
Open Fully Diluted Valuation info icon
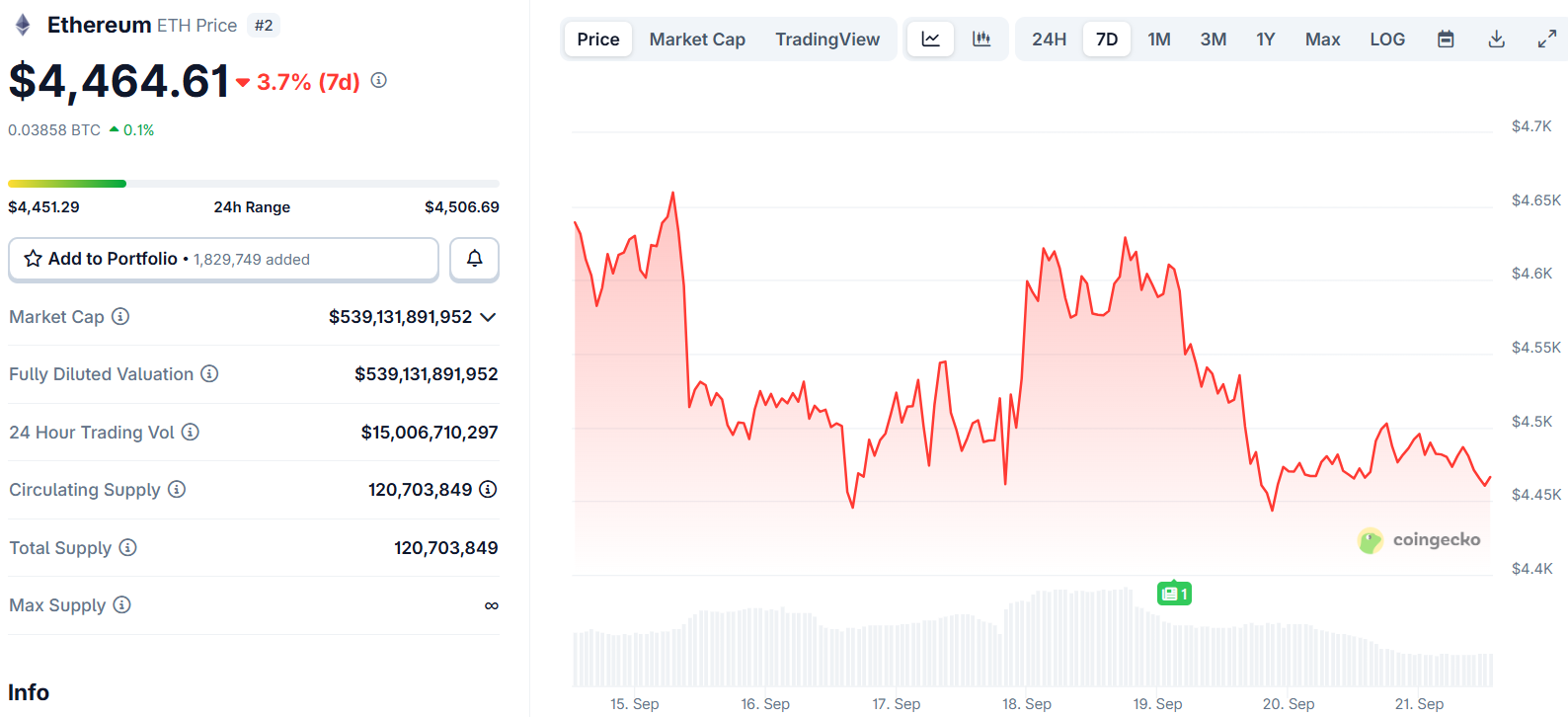209,373
